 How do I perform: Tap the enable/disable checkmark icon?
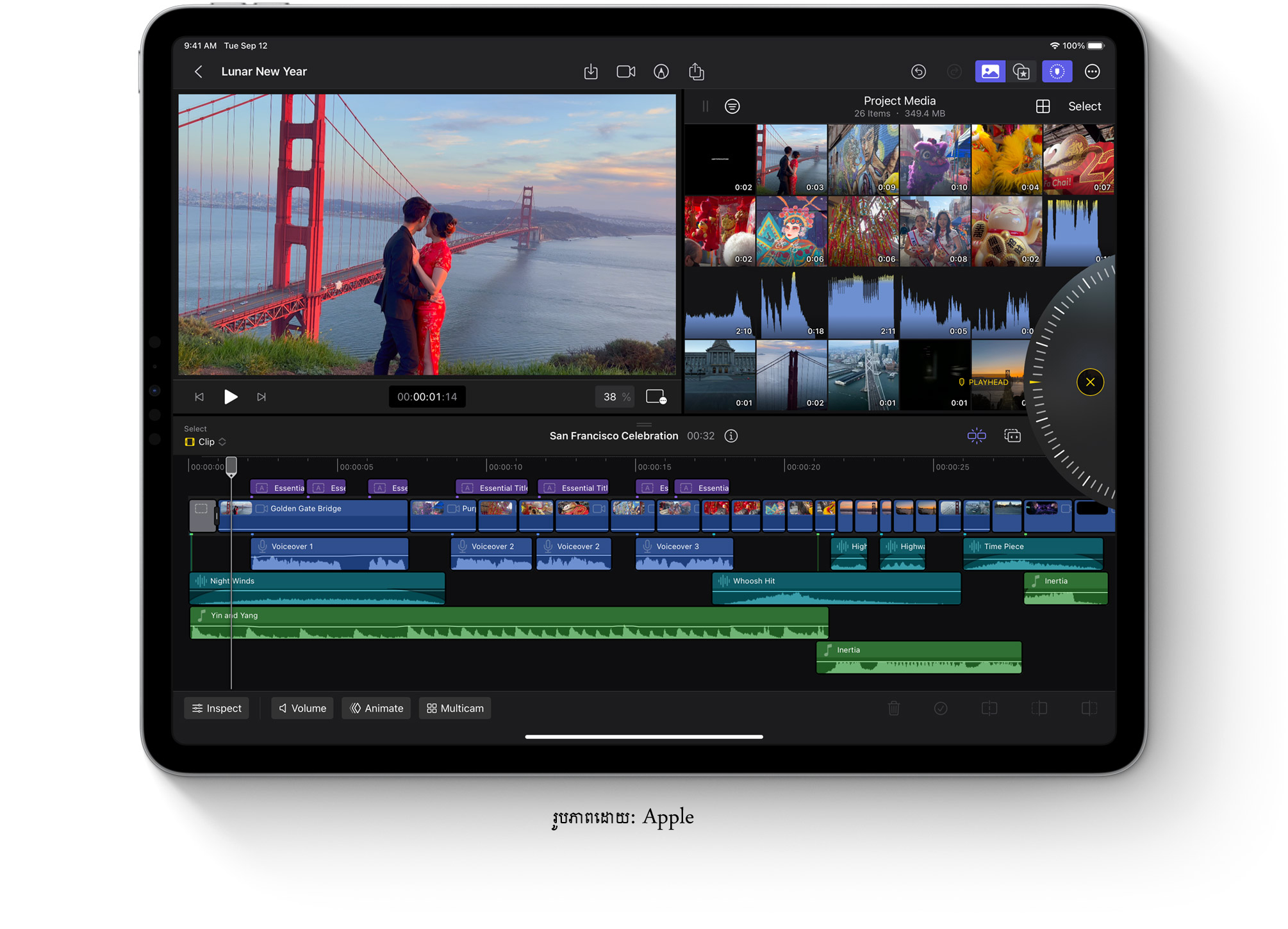[x=941, y=709]
